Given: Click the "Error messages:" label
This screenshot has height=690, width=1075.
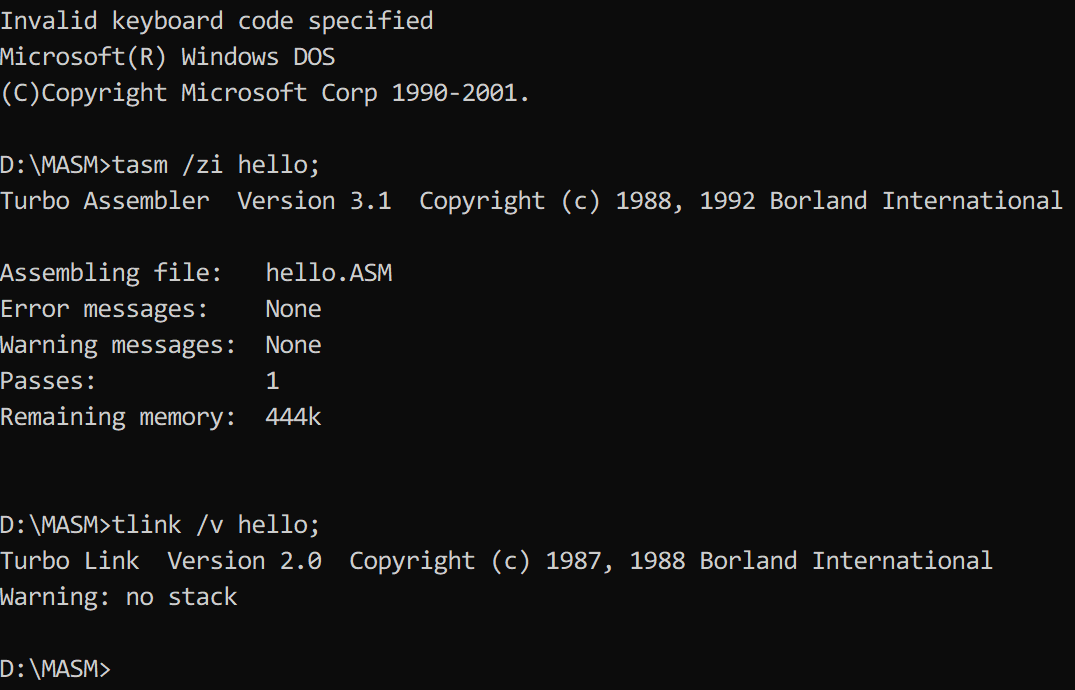Looking at the screenshot, I should click(x=104, y=309).
